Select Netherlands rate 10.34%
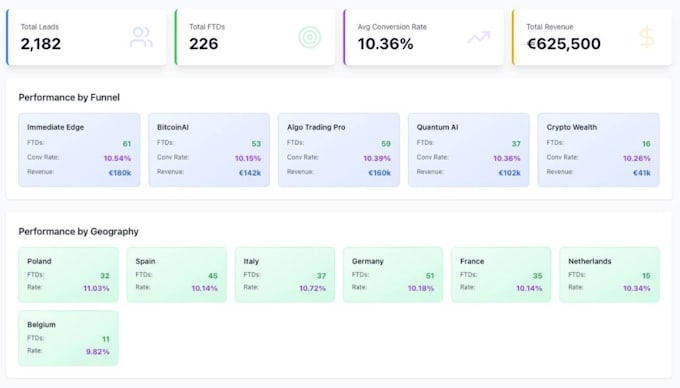 637,288
